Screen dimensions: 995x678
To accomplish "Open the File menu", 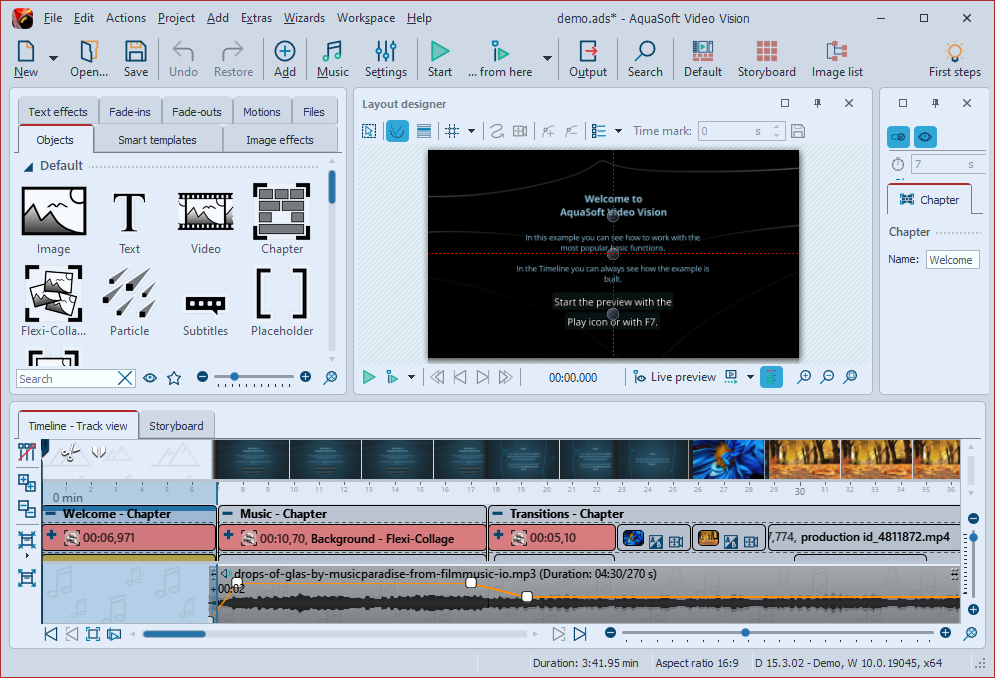I will click(53, 18).
